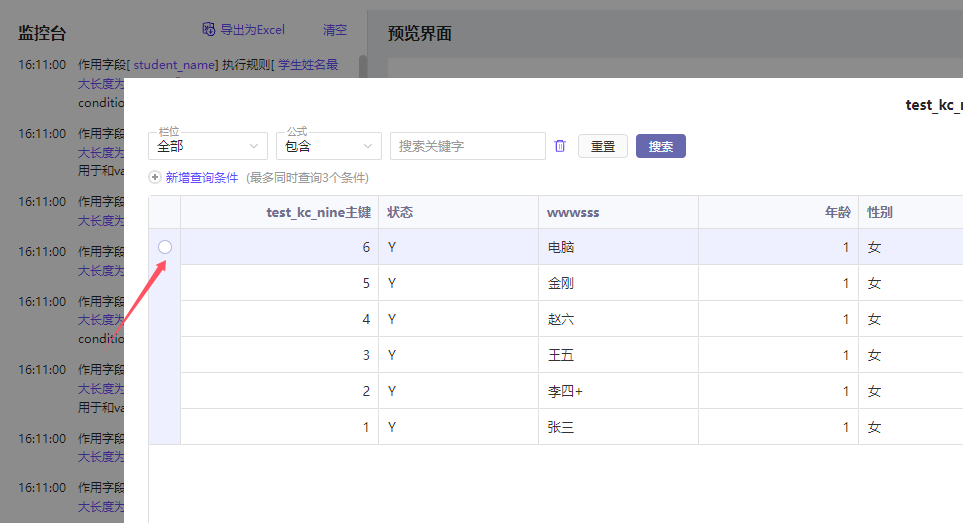This screenshot has width=963, height=523.
Task: Click the 状态 column header
Action: point(458,212)
